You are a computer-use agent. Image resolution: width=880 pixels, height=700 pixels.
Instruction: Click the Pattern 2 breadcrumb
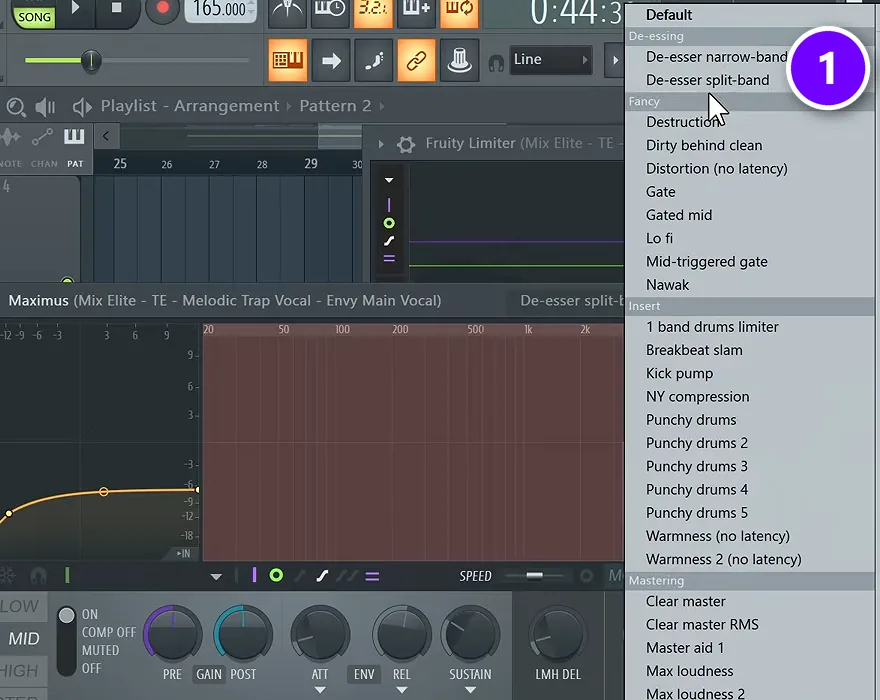point(335,106)
